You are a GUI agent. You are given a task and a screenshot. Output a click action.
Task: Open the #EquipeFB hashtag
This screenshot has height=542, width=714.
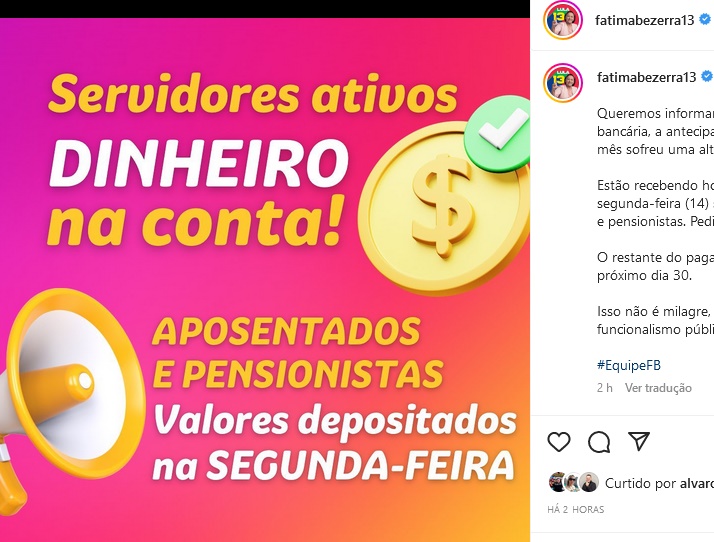[x=629, y=365]
